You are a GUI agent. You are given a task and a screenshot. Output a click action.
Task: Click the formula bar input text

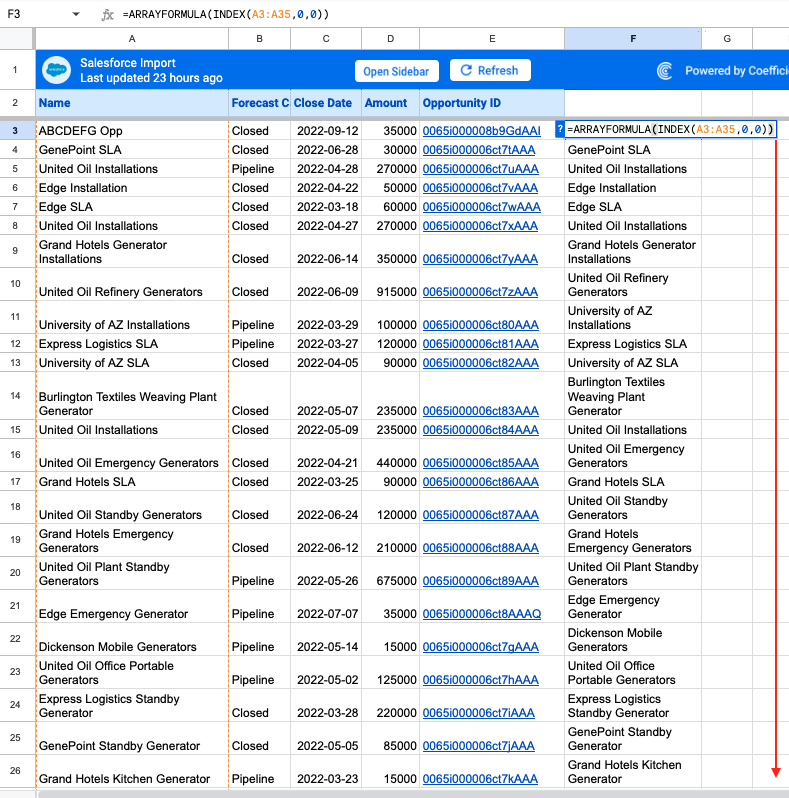tap(226, 14)
